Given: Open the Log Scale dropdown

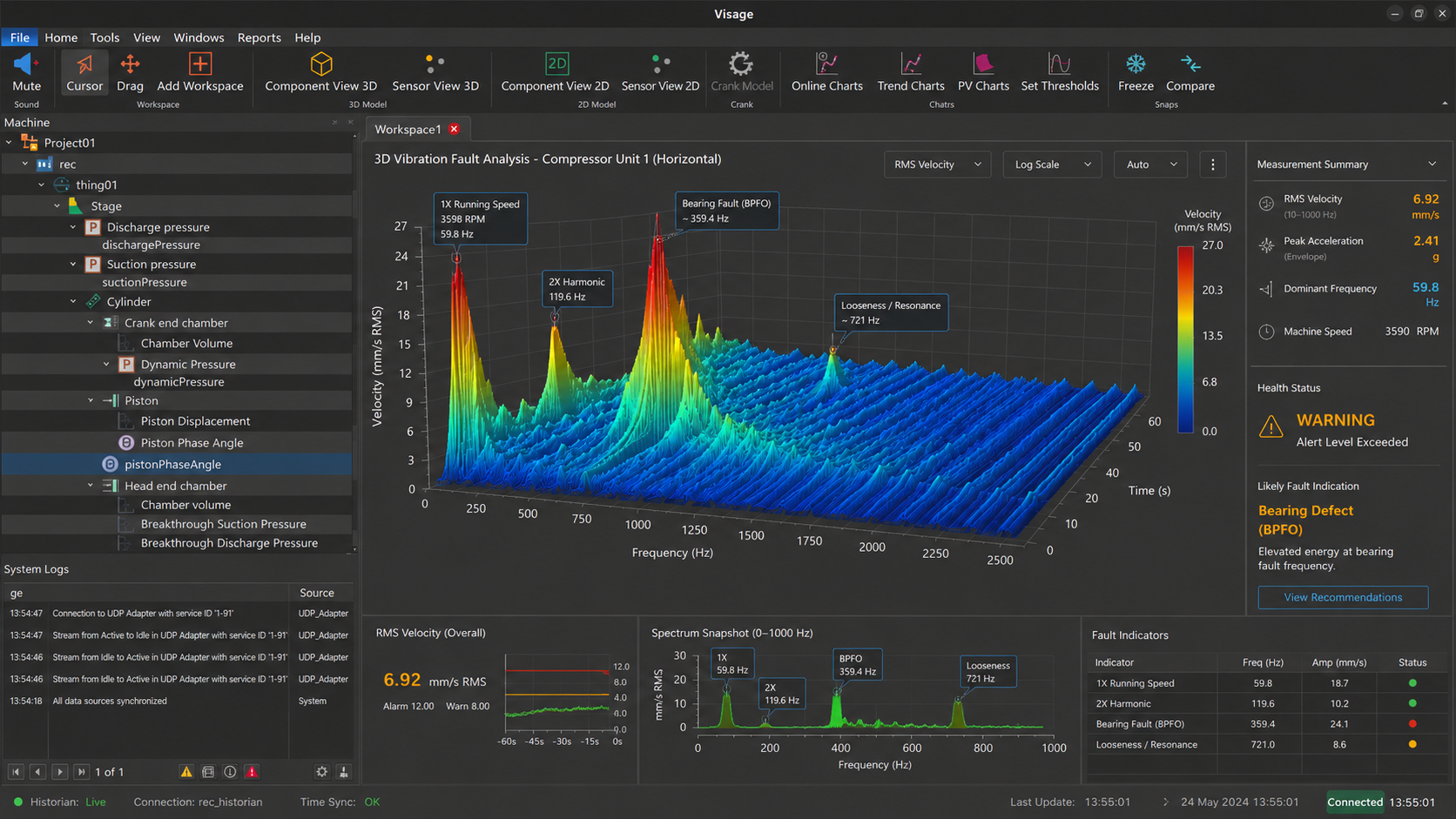Looking at the screenshot, I should point(1052,164).
